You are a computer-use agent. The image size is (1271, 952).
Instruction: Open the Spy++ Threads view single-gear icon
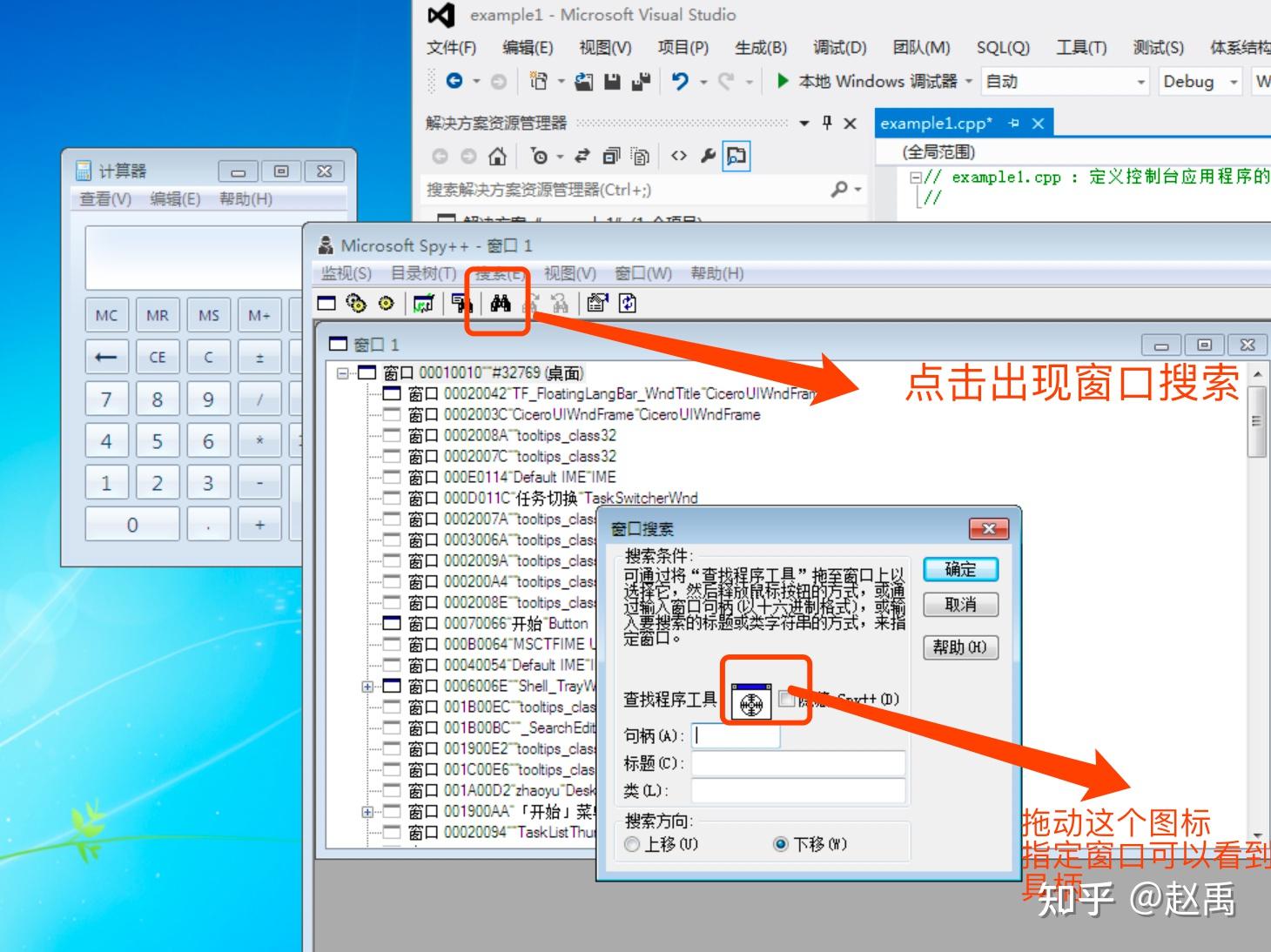point(386,303)
